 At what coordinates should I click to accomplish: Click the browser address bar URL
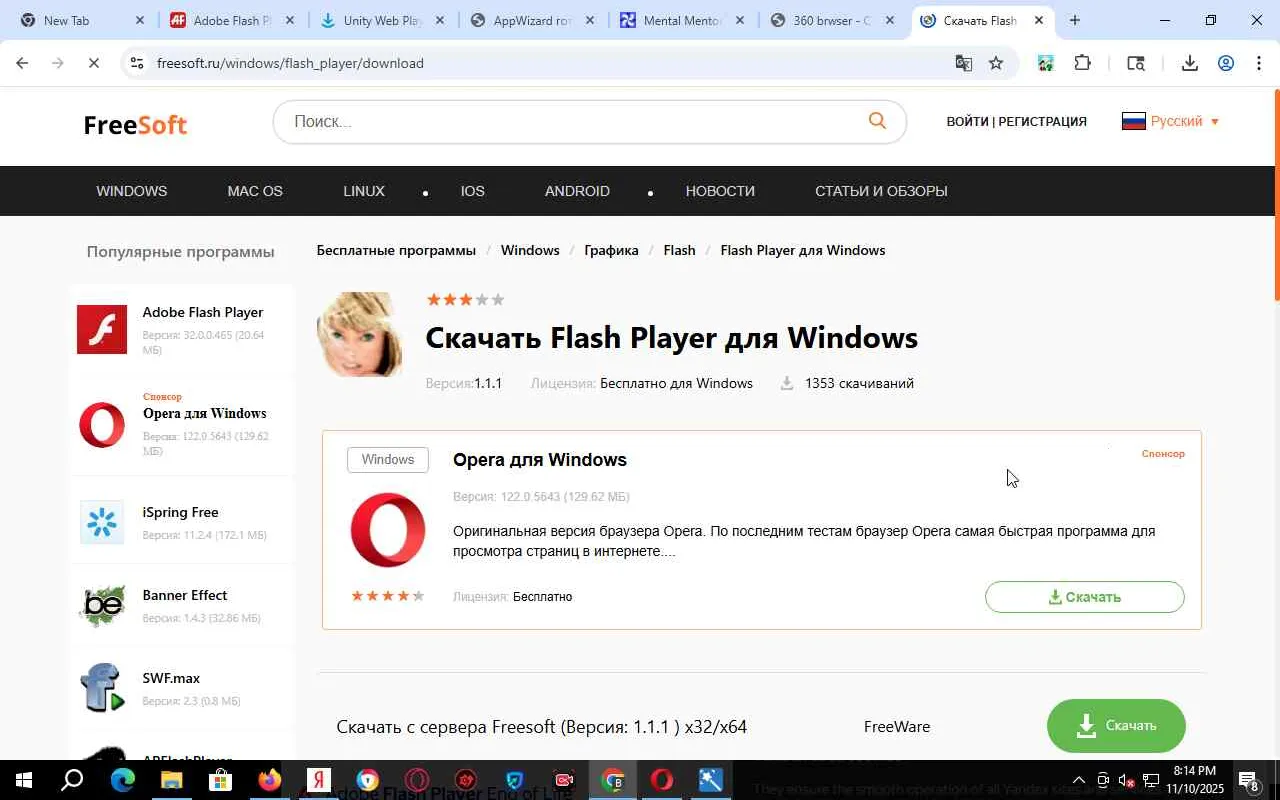pos(290,63)
